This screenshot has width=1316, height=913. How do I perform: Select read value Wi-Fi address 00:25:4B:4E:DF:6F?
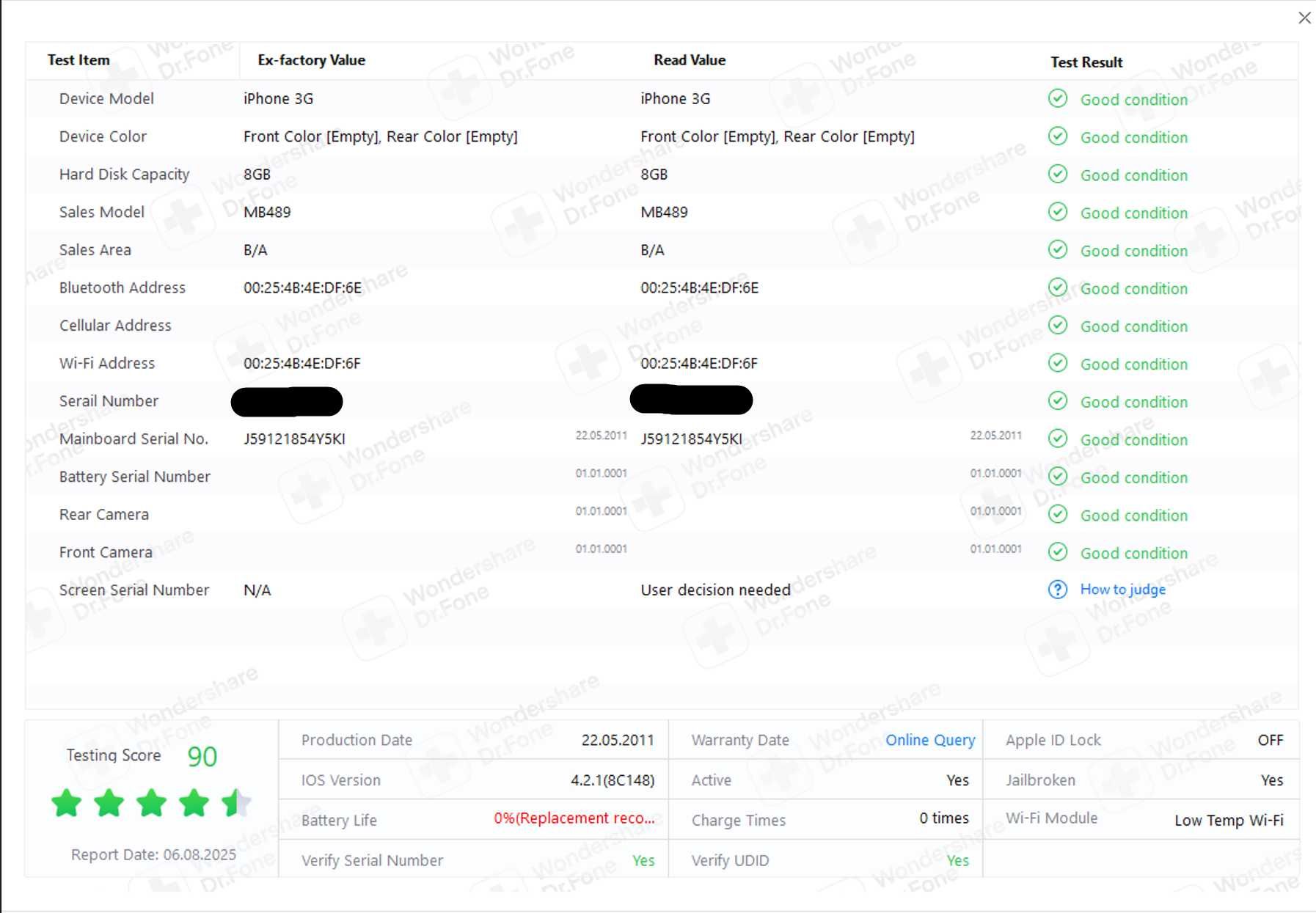tap(699, 363)
